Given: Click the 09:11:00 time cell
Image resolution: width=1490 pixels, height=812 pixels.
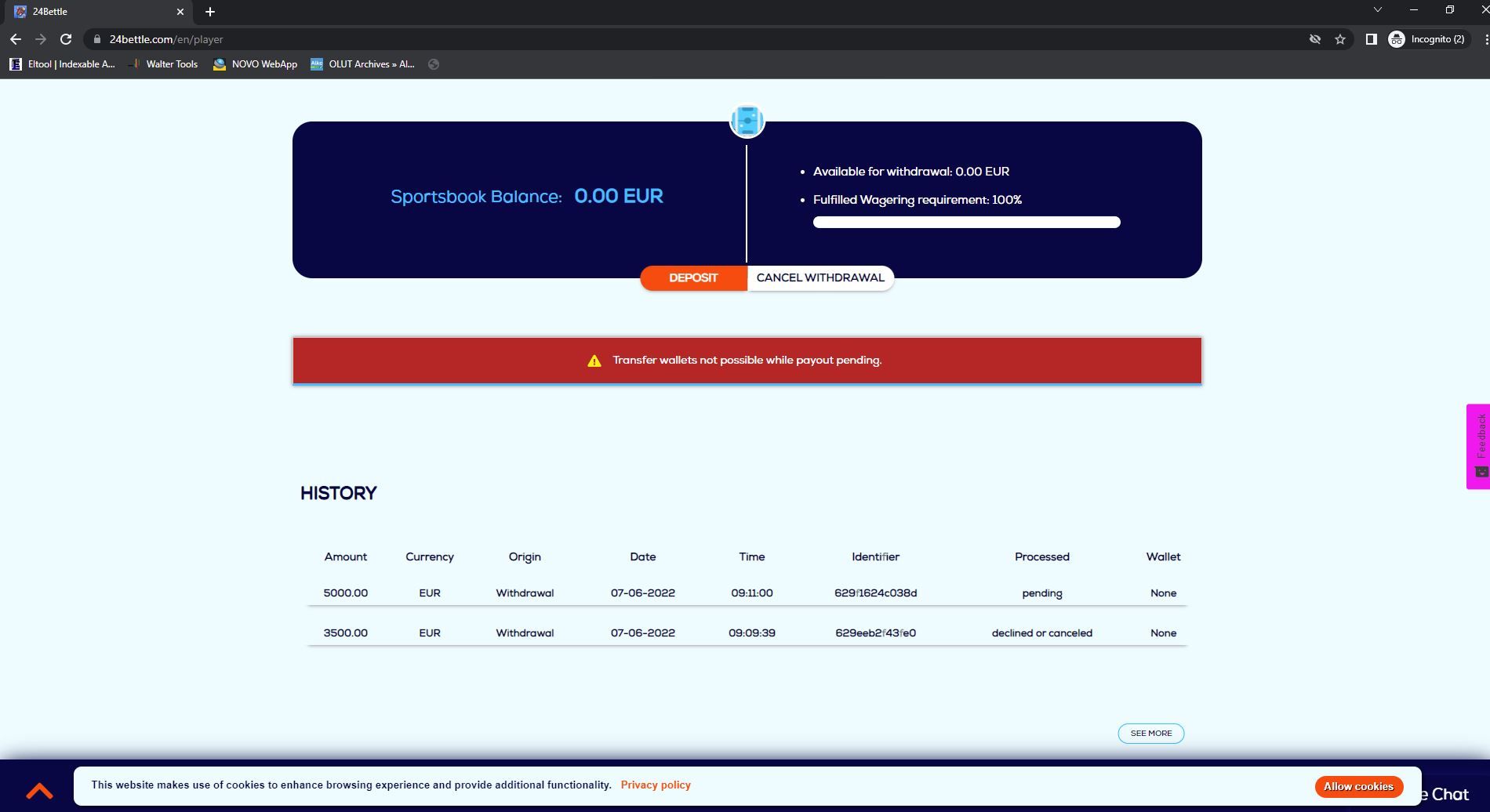Looking at the screenshot, I should tap(752, 593).
